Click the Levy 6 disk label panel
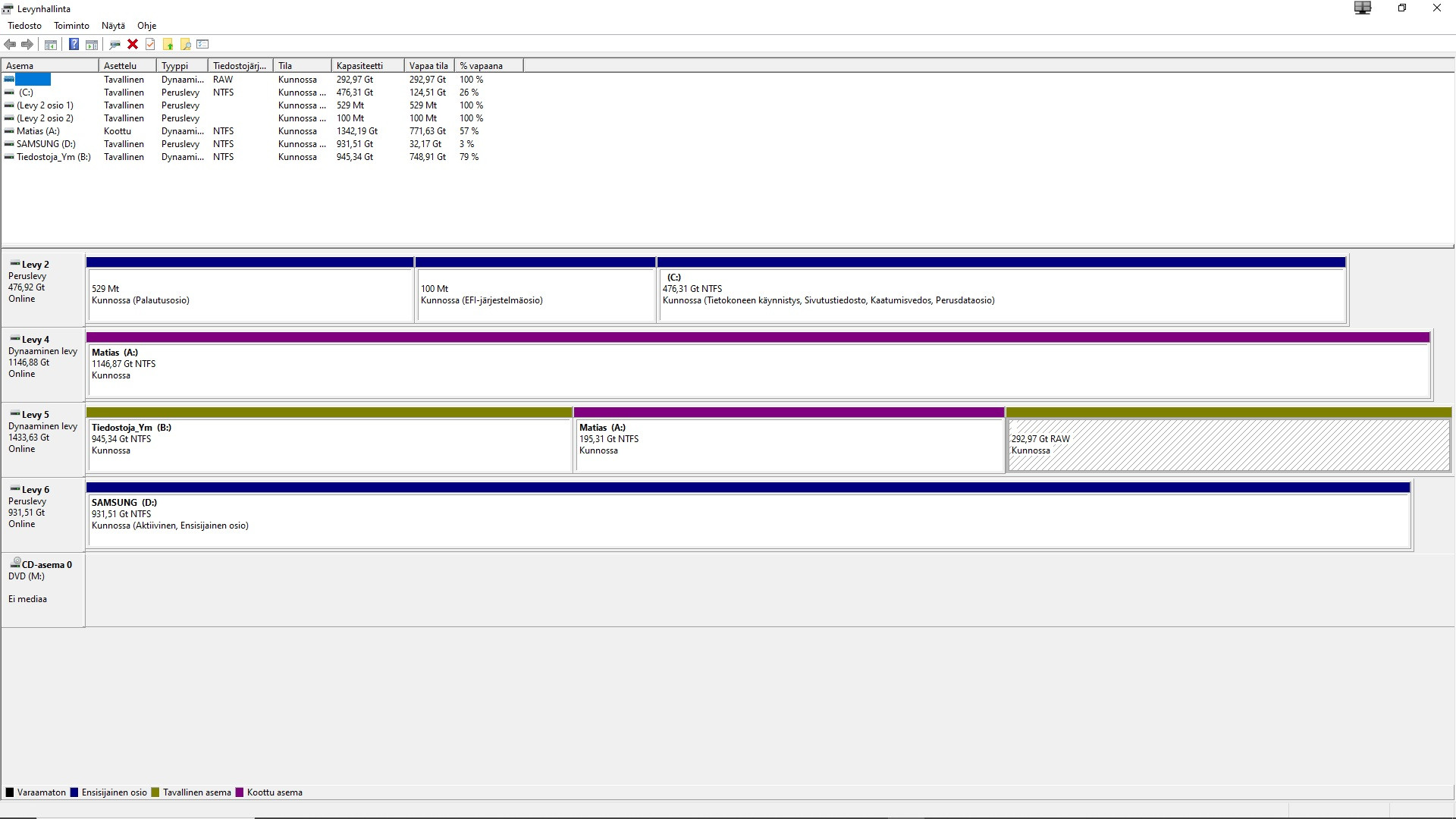The image size is (1456, 819). [42, 515]
